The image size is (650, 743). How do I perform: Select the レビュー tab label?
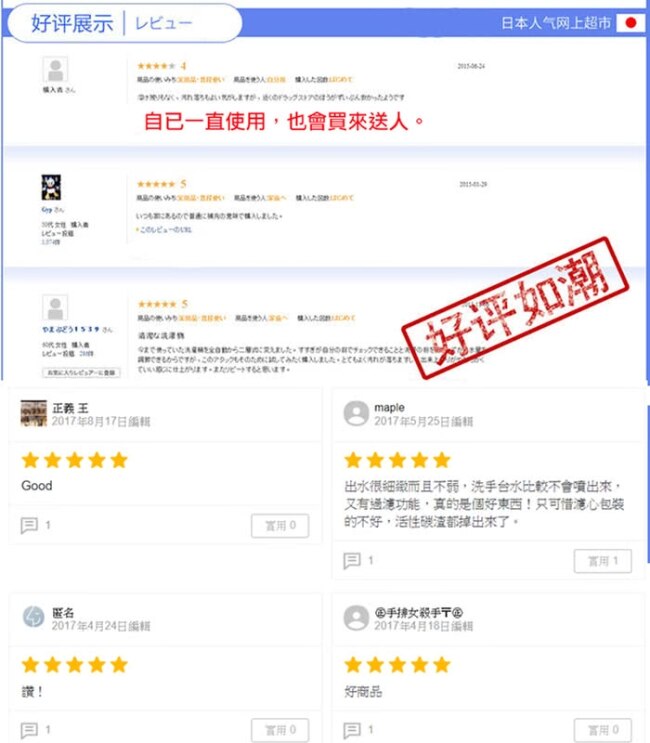(163, 23)
